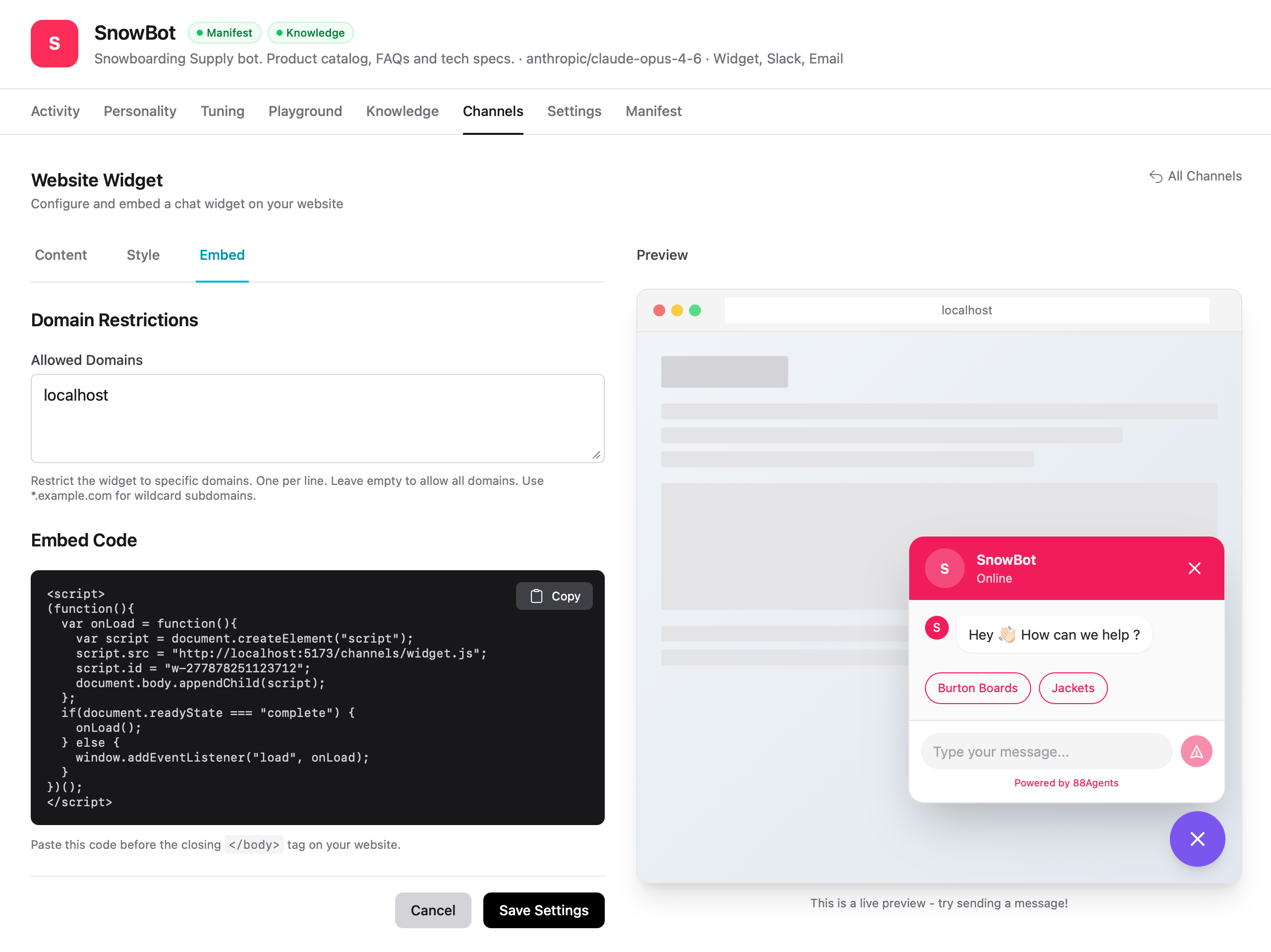Switch to the Settings tab

pos(574,111)
